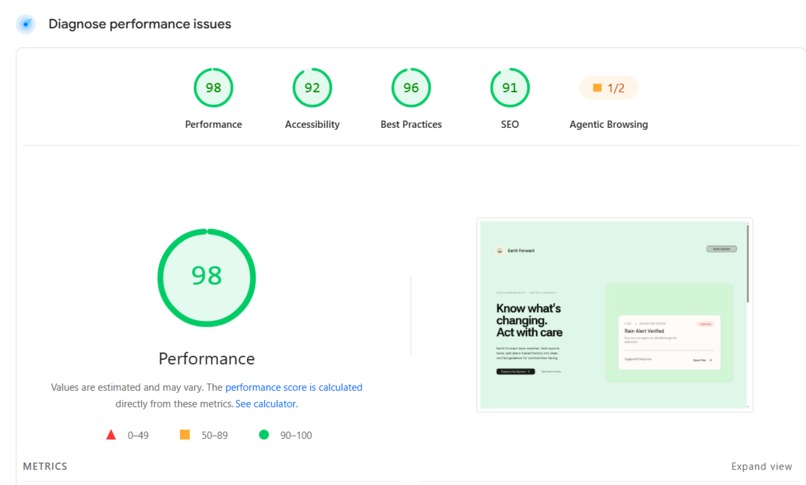Click the Earth Forward logo in thumbnail
The width and height of the screenshot is (806, 485).
point(499,250)
